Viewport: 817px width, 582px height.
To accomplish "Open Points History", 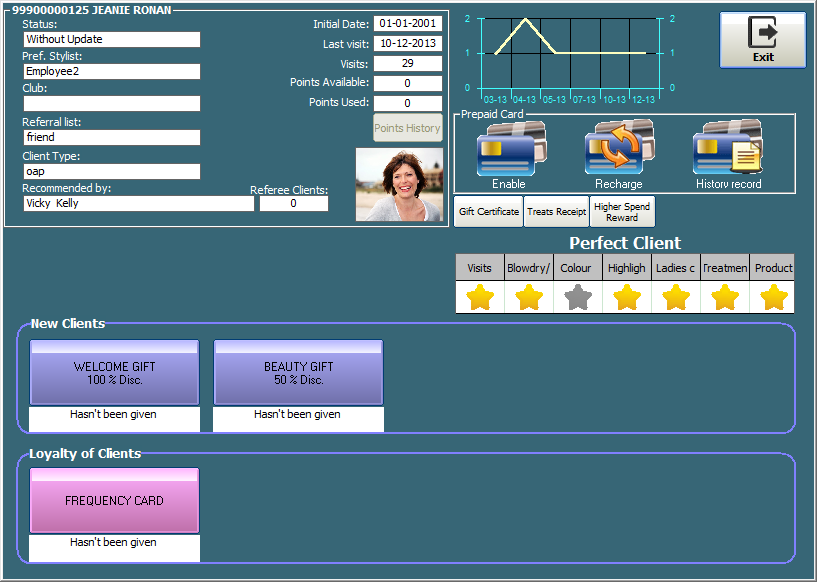I will tap(408, 128).
